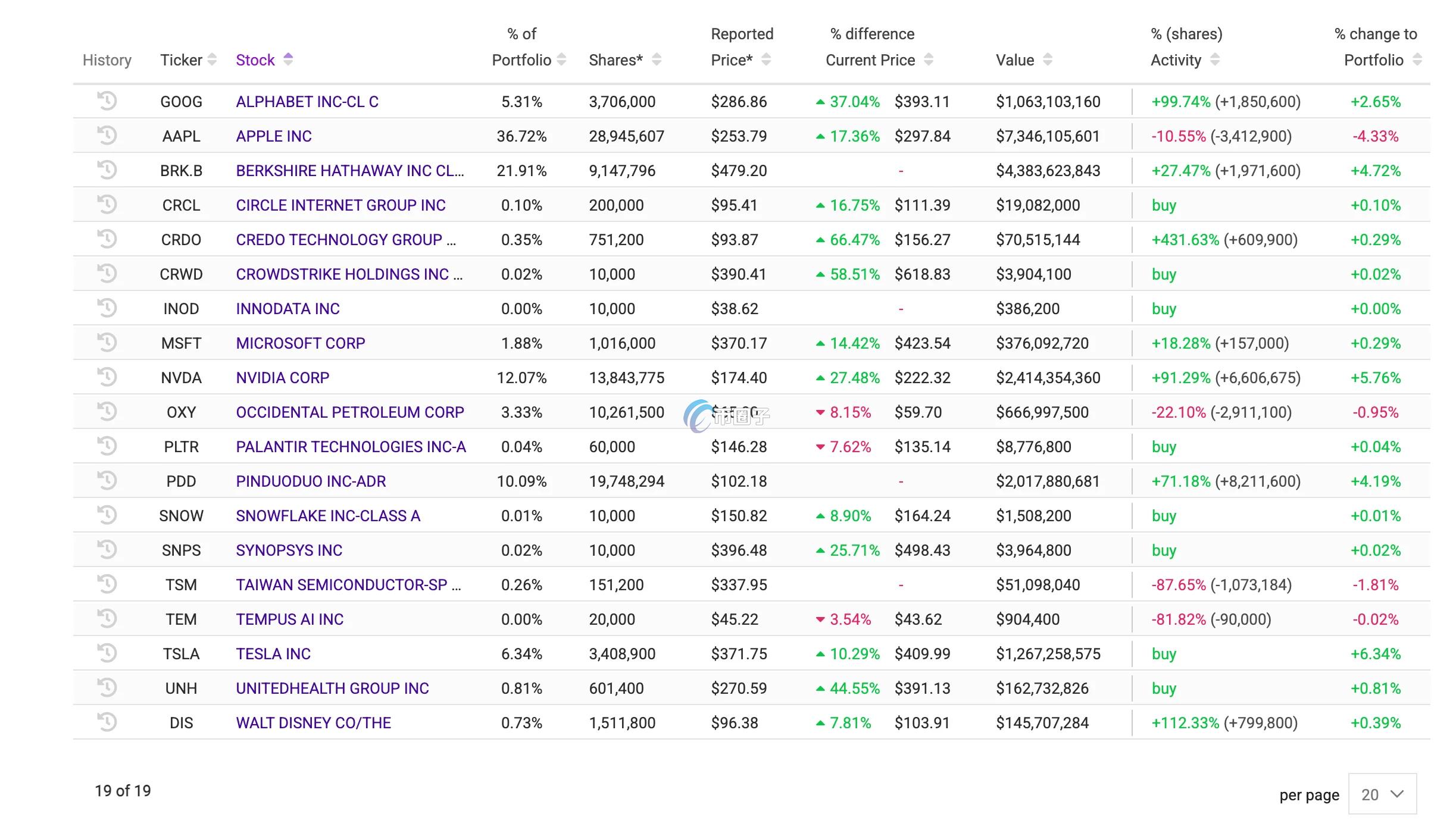Viewport: 1456px width, 833px height.
Task: Open the per page dropdown showing 20
Action: 1382,794
